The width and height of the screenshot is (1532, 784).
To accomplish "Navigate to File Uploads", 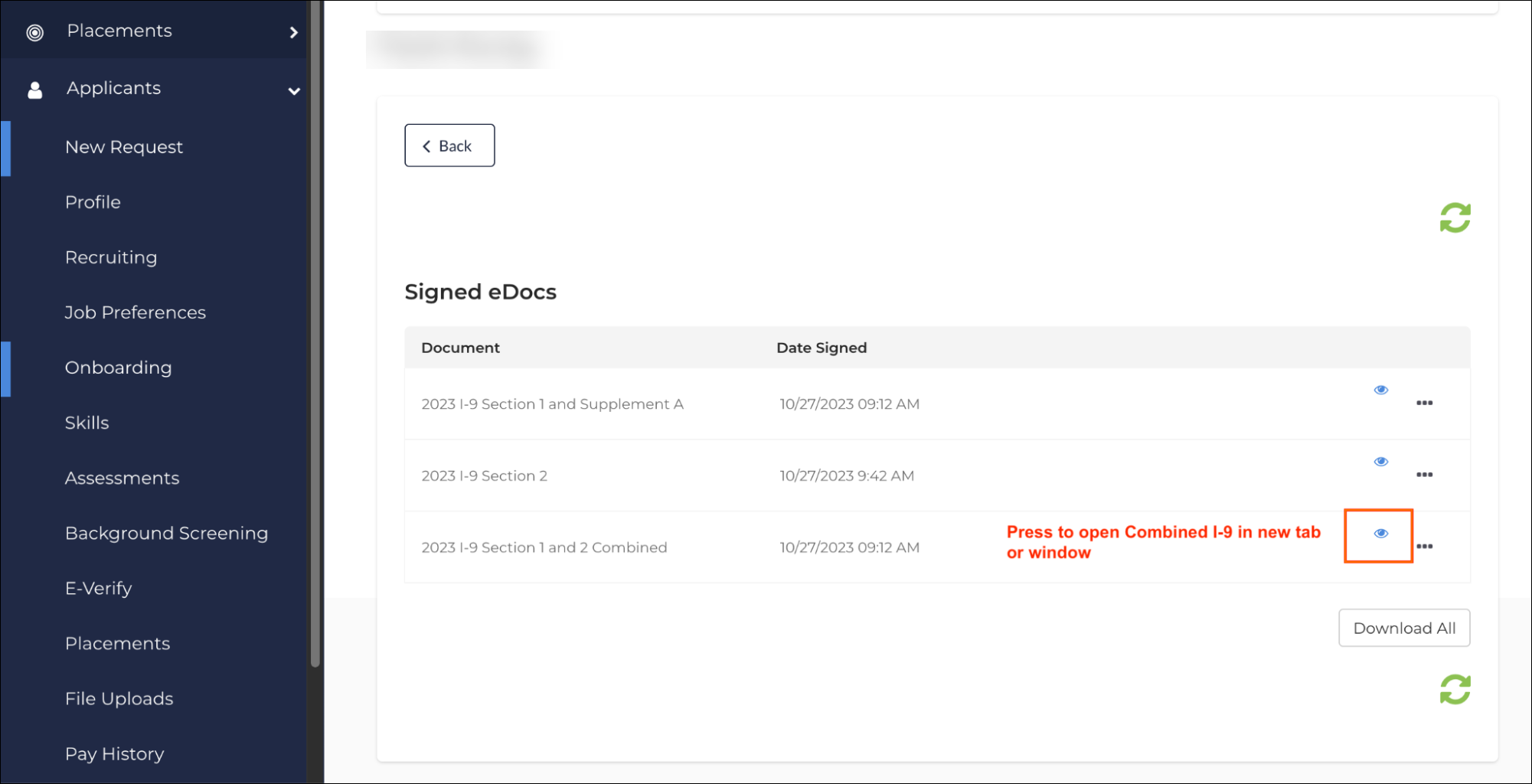I will pyautogui.click(x=119, y=698).
